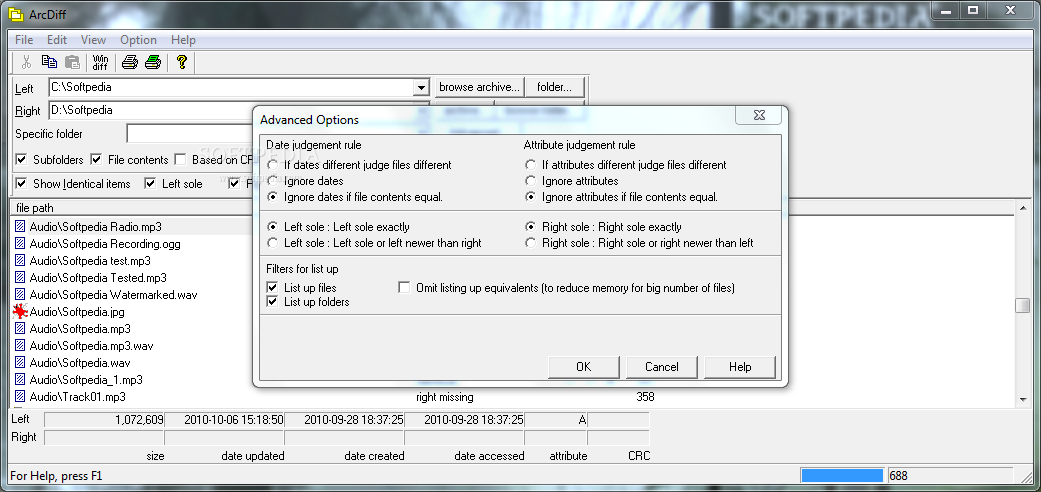
Task: Choose 'Left sole : Left sole exactly'
Action: [272, 227]
